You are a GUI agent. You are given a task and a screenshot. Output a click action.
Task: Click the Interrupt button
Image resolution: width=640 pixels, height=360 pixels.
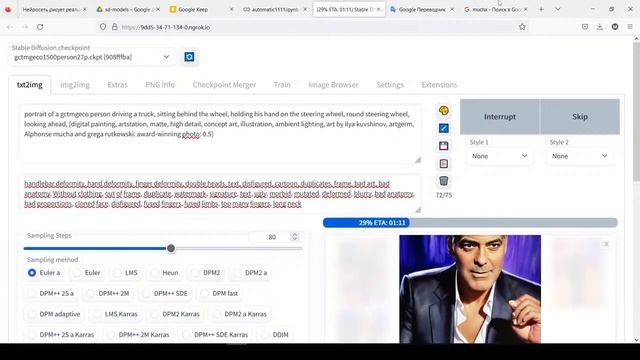[500, 117]
